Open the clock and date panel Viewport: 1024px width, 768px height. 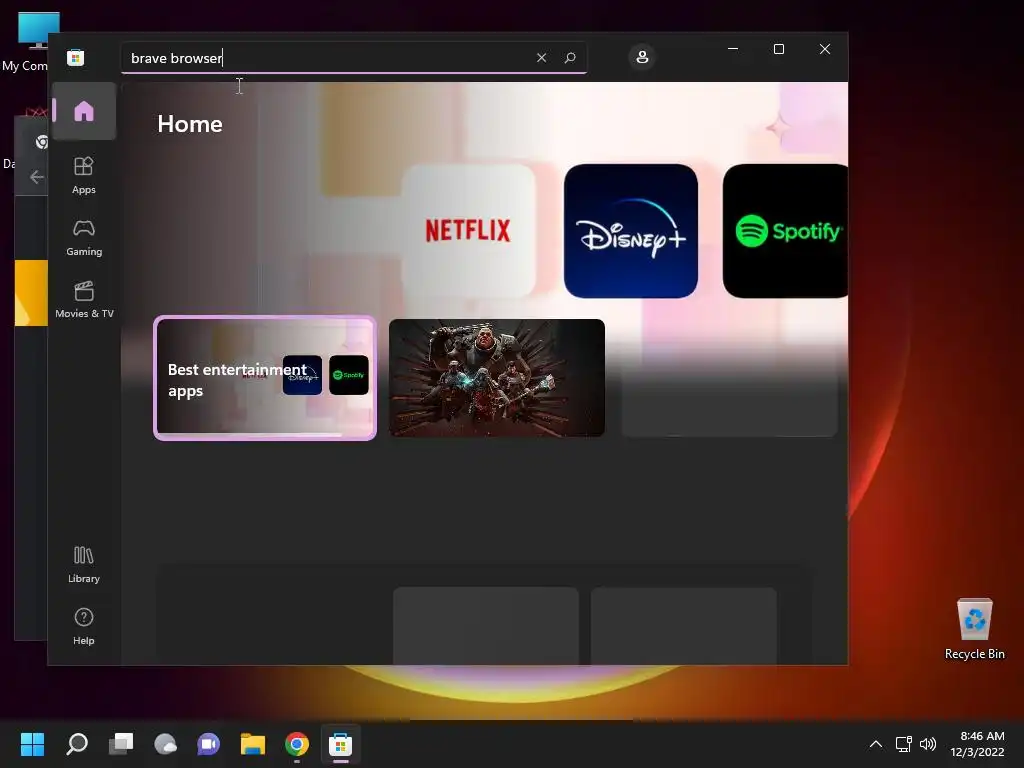977,744
